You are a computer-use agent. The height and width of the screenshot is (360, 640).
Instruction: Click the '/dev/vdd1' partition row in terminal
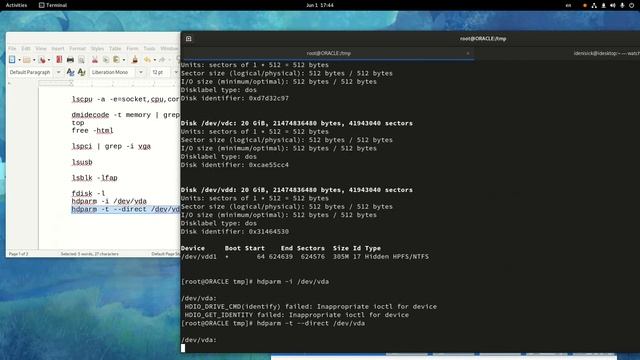tap(305, 257)
